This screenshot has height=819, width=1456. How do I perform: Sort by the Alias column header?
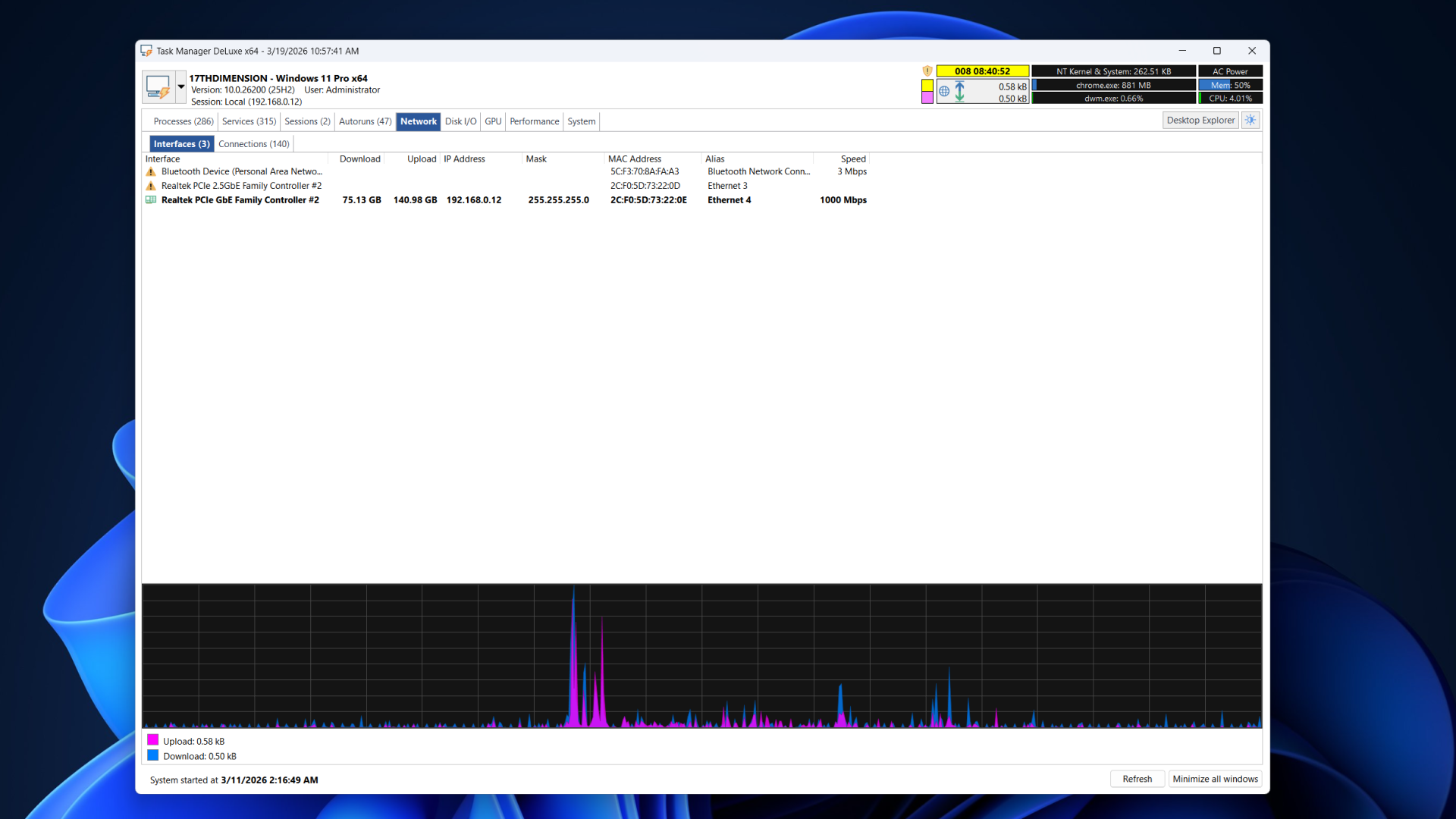(x=758, y=159)
